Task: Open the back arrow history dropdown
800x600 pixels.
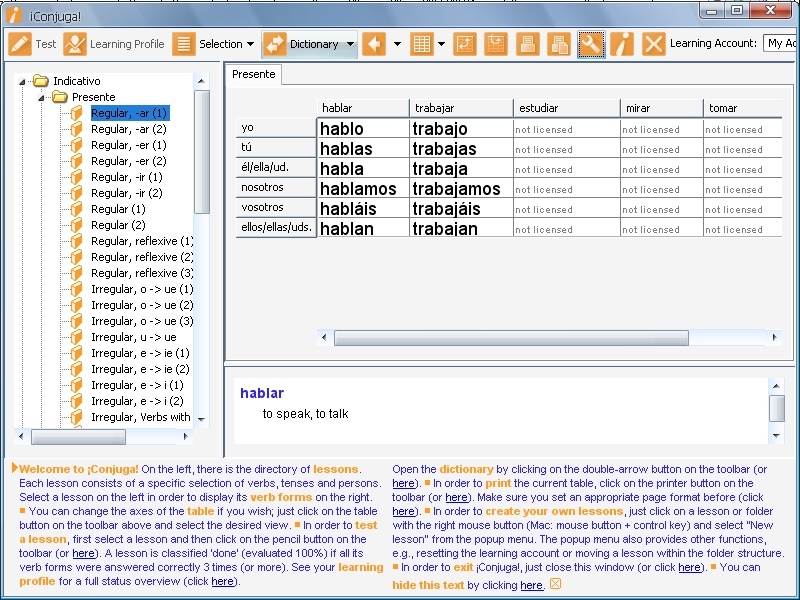Action: [x=397, y=44]
